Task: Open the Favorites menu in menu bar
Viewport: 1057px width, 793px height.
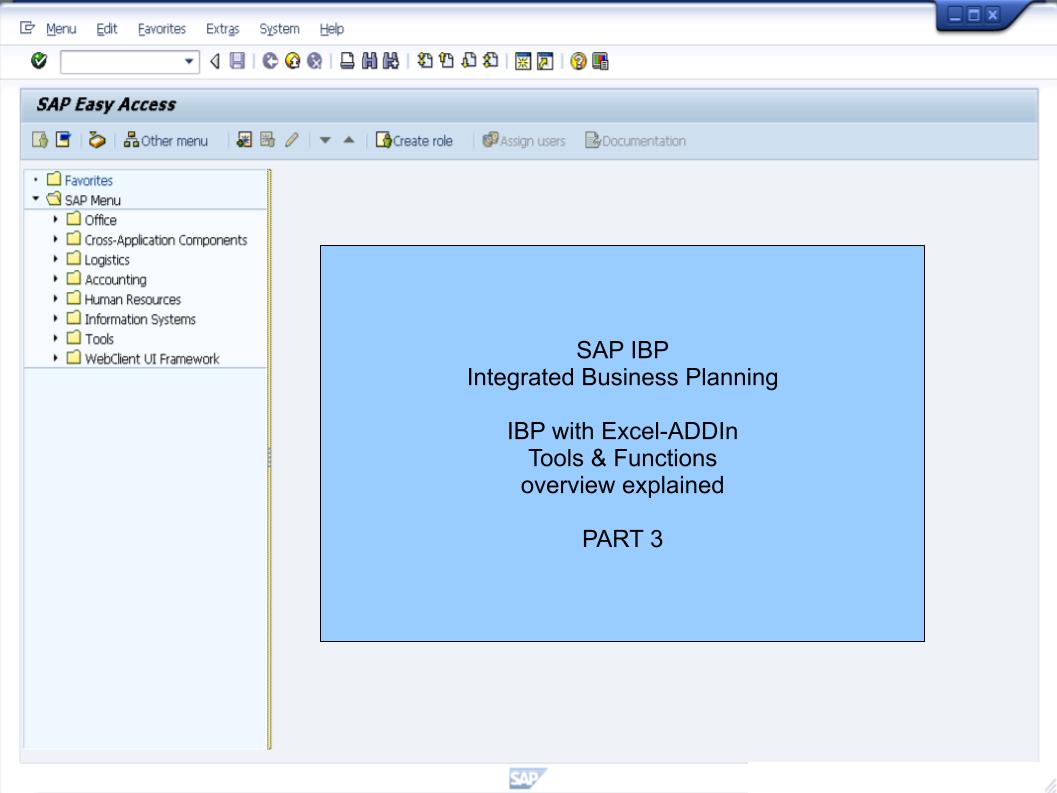Action: point(161,29)
